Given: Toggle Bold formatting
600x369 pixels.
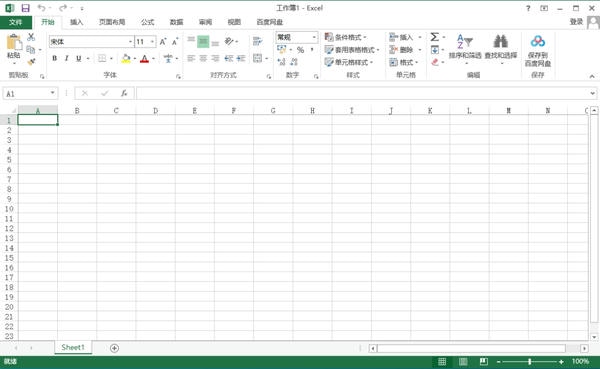Looking at the screenshot, I should point(54,58).
